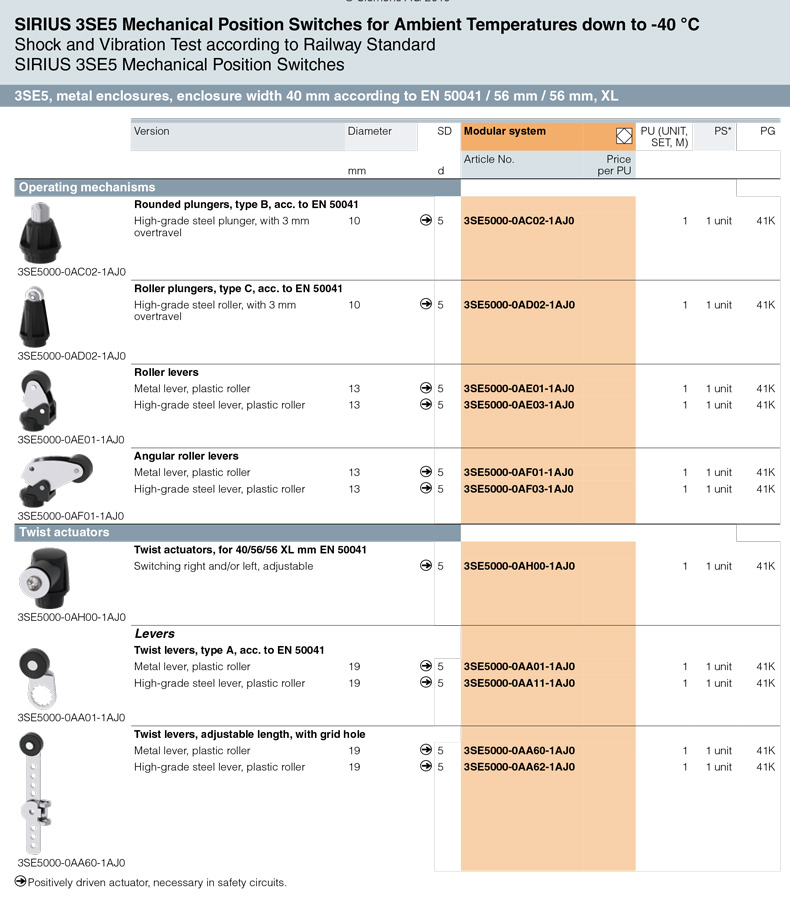
Task: Click arrow icon left of article 3SE5000-0AA62-1AJ0
Action: (426, 767)
